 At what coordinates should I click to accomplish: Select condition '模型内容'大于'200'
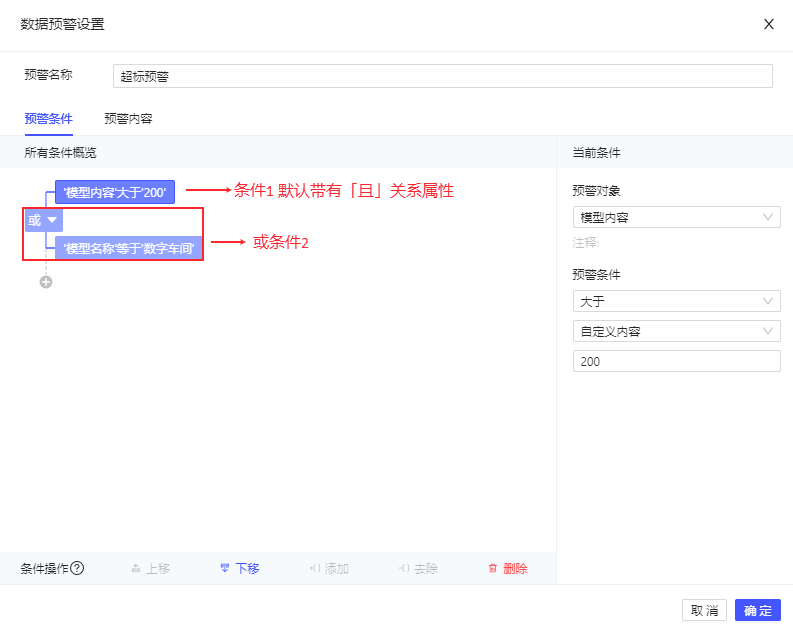coord(115,192)
